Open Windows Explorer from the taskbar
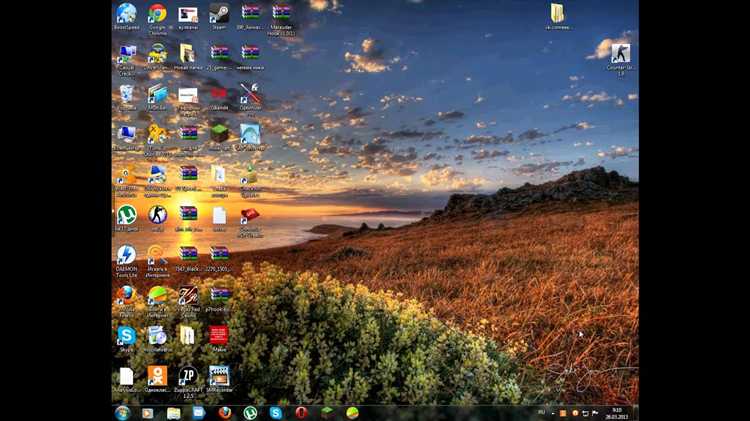Image resolution: width=750 pixels, height=421 pixels. click(x=173, y=413)
